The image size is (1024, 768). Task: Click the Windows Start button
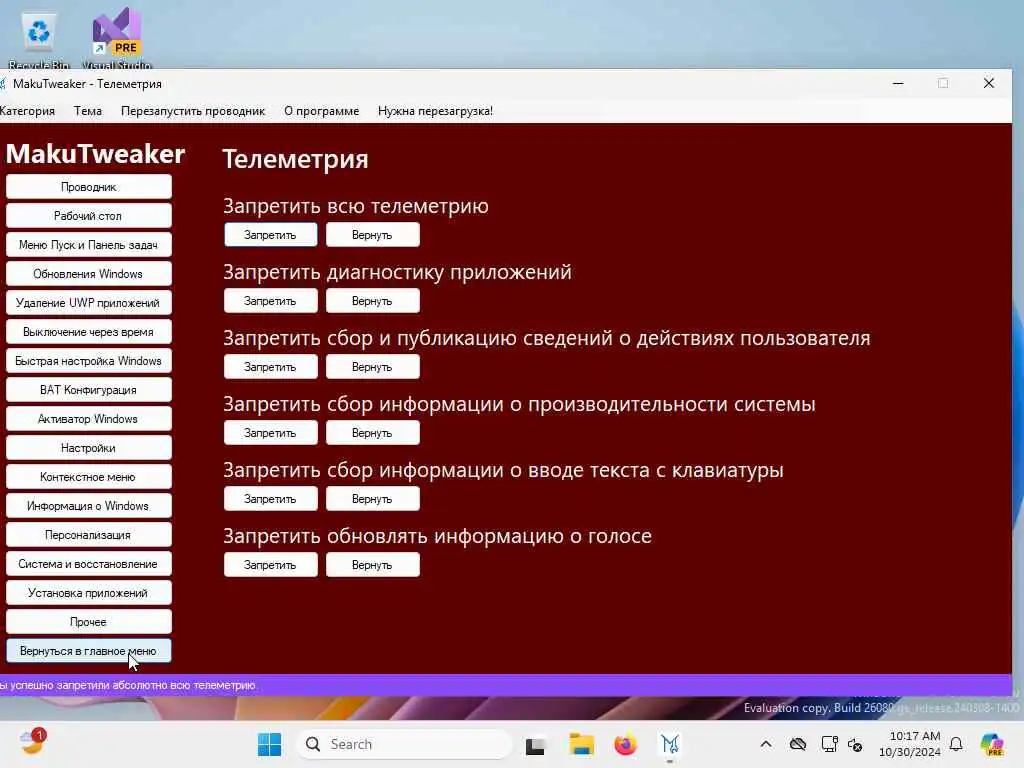tap(269, 744)
